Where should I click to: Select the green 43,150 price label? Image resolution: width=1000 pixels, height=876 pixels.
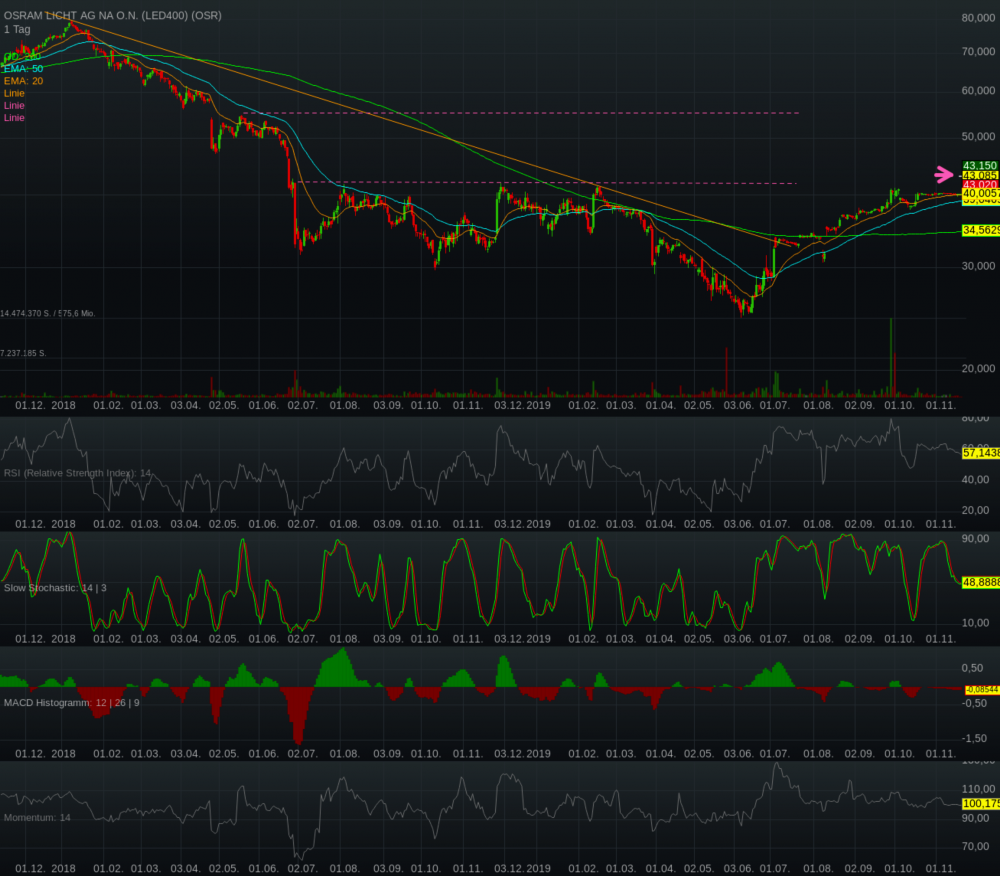(980, 165)
